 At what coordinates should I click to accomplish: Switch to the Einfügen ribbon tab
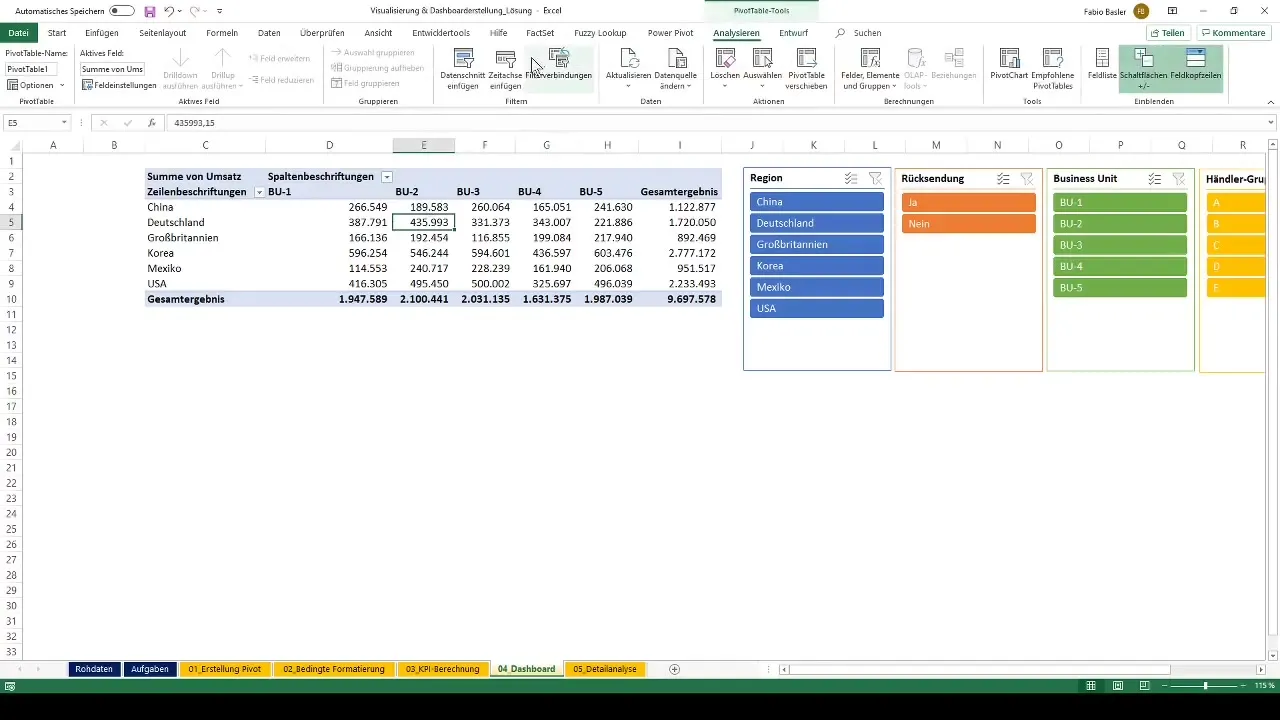[x=101, y=33]
